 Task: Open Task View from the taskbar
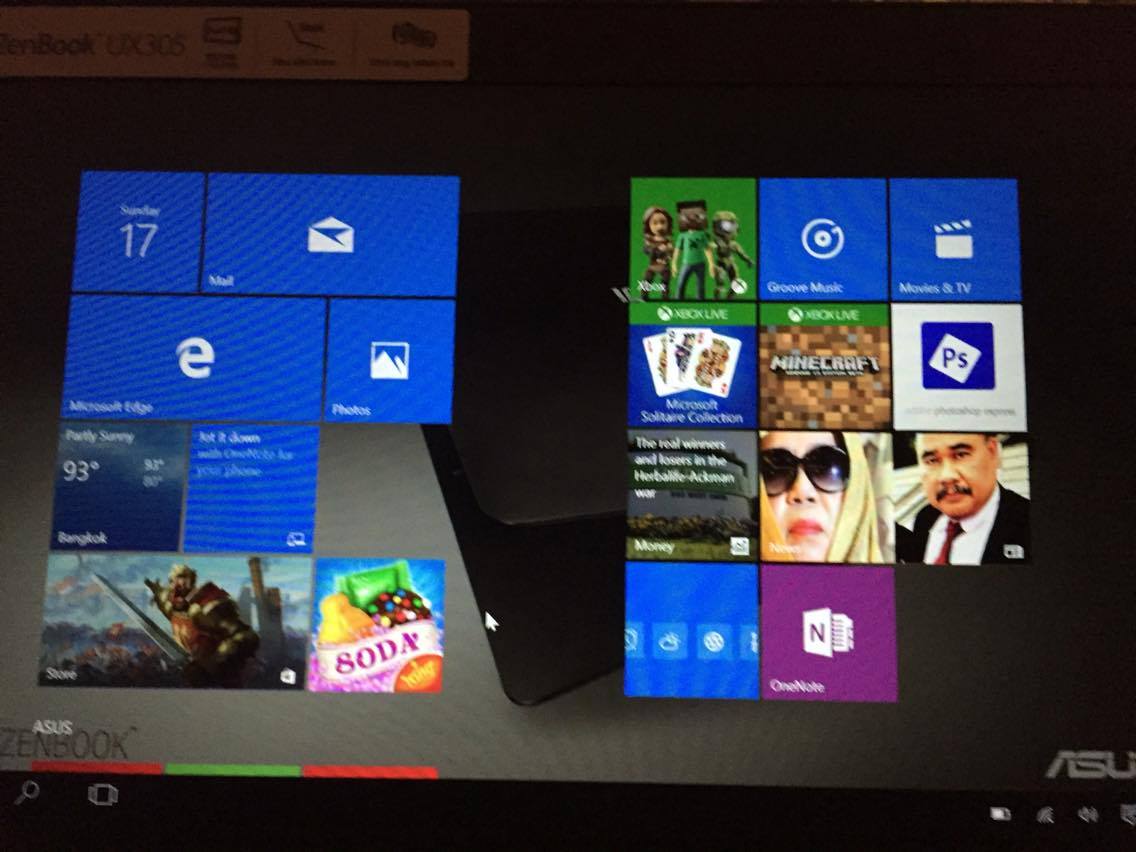pyautogui.click(x=102, y=795)
